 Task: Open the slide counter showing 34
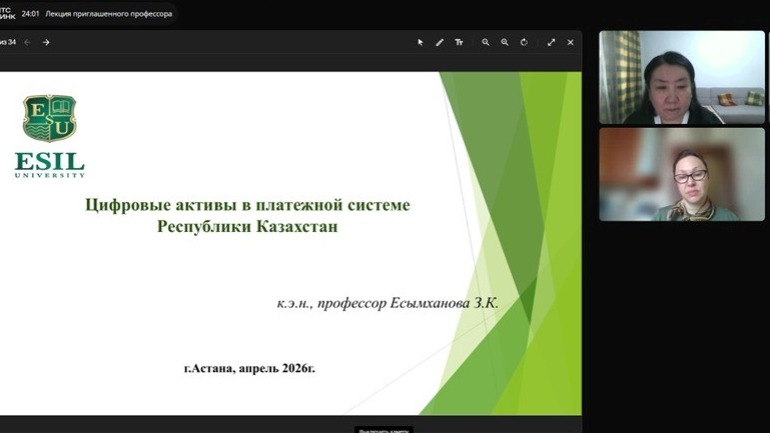coord(8,42)
